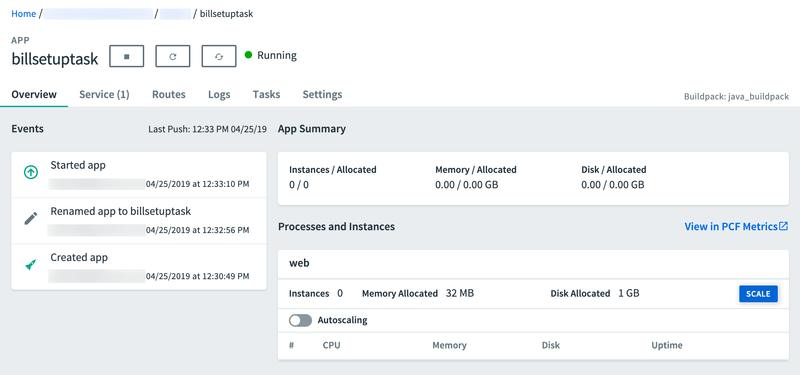Click the Disk column header in the instances table
This screenshot has height=375, width=800.
551,345
